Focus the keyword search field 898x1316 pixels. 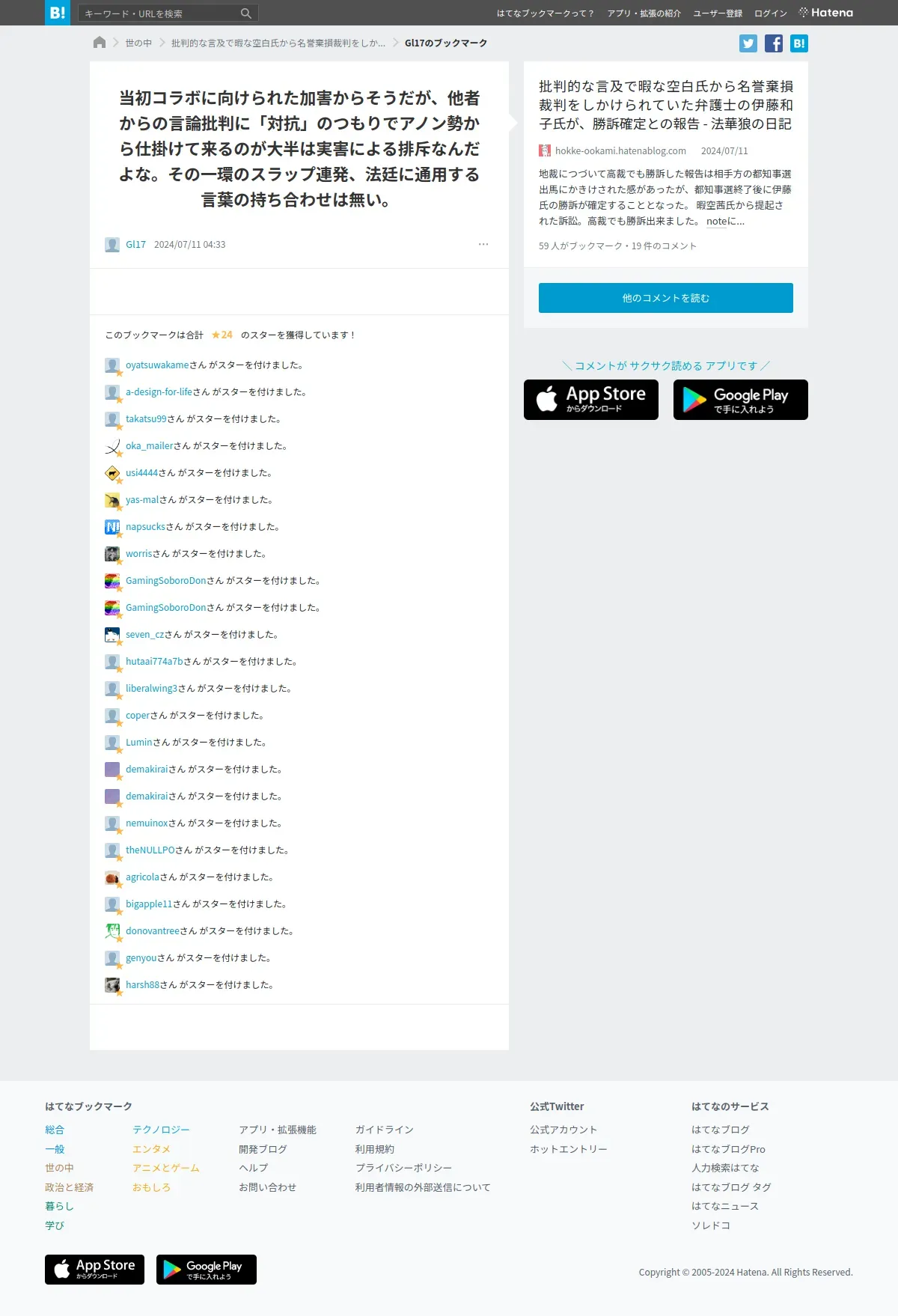click(160, 13)
